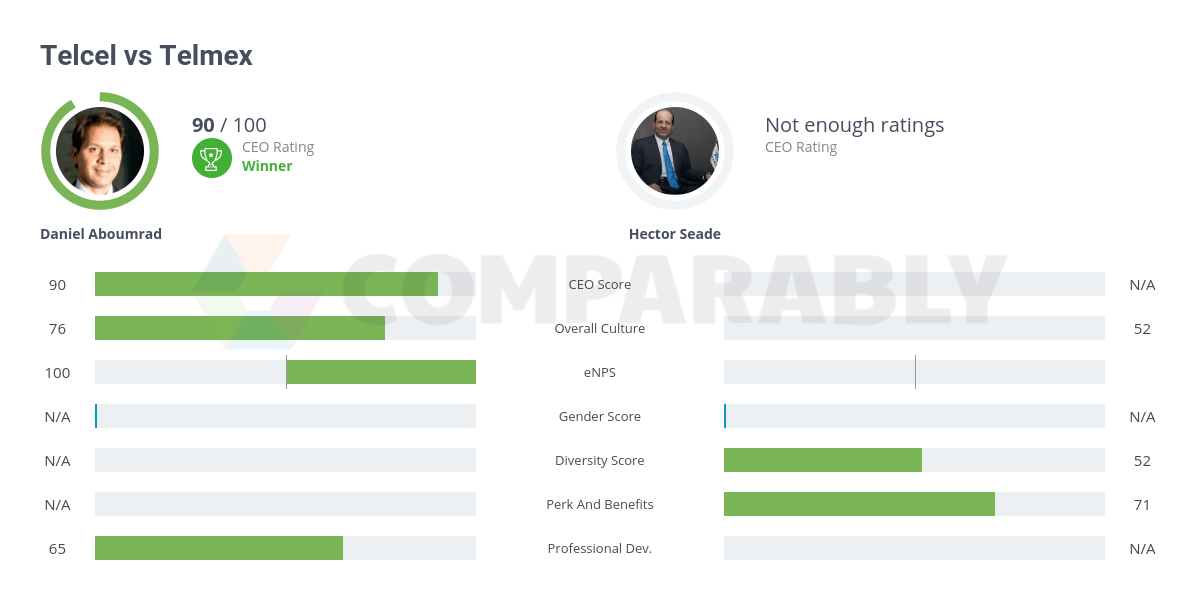1200x600 pixels.
Task: Click the Comparably watermark logo icon
Action: (245, 290)
